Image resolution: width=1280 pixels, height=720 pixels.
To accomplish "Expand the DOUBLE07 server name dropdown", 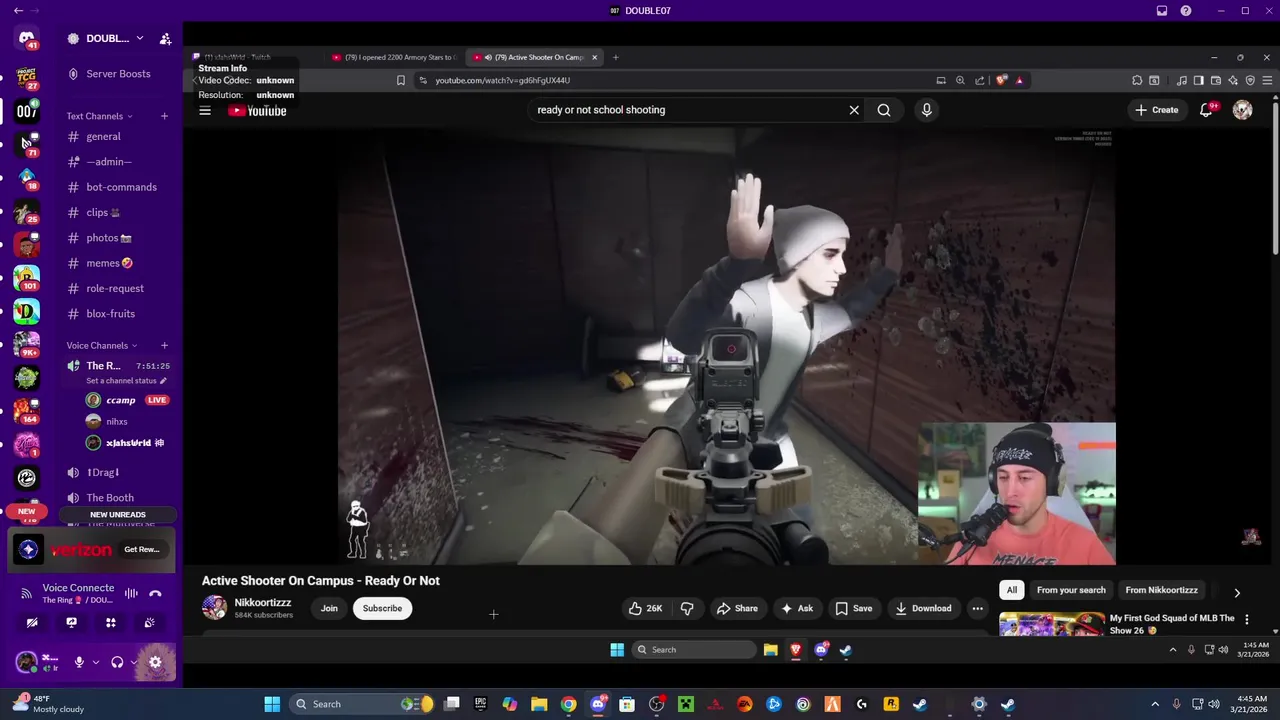I will pos(140,38).
